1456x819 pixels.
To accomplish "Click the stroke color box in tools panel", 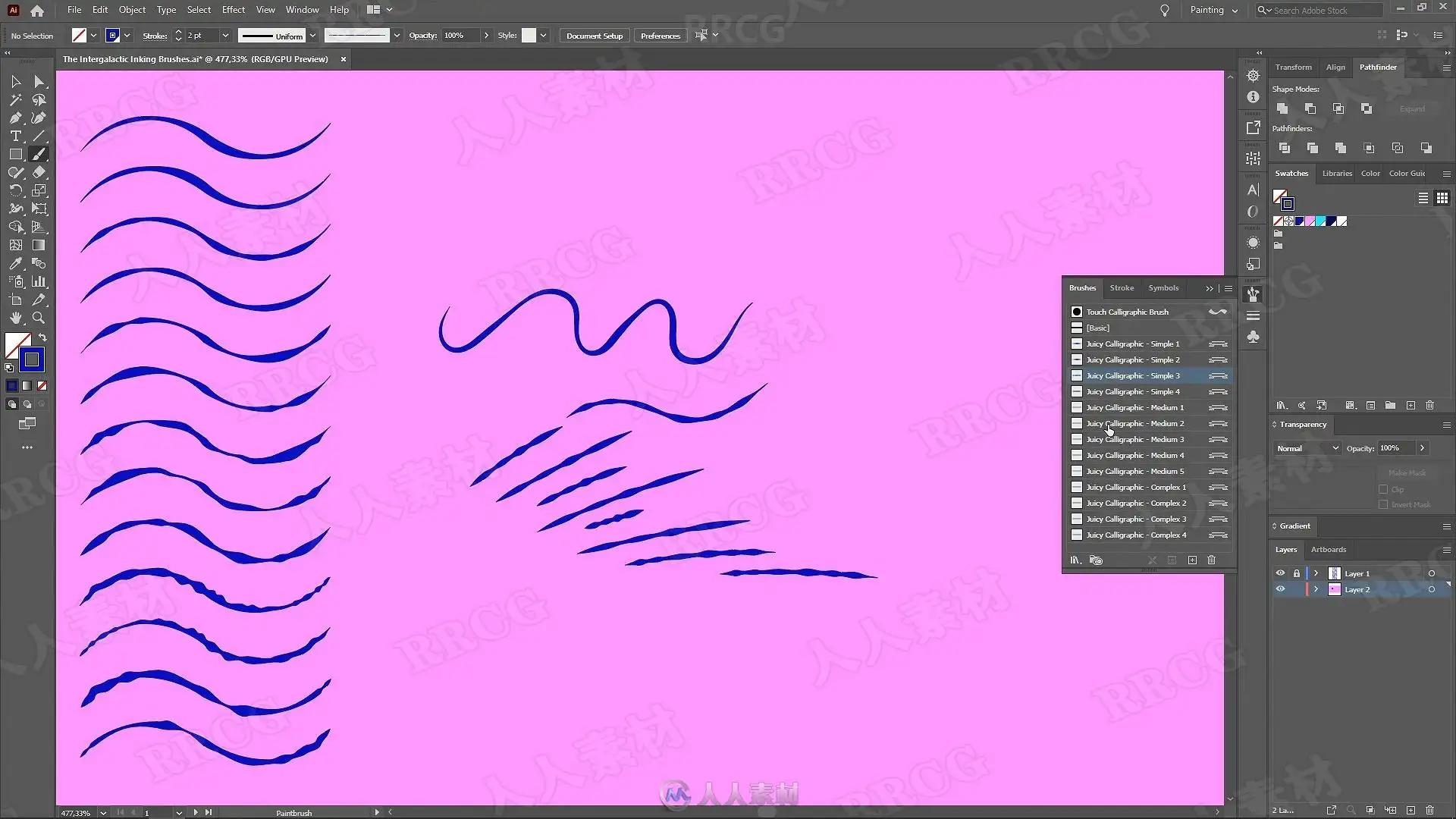I will pos(32,359).
